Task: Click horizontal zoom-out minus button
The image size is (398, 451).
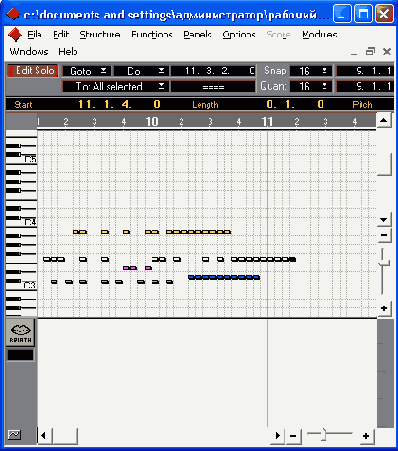Action: point(293,436)
